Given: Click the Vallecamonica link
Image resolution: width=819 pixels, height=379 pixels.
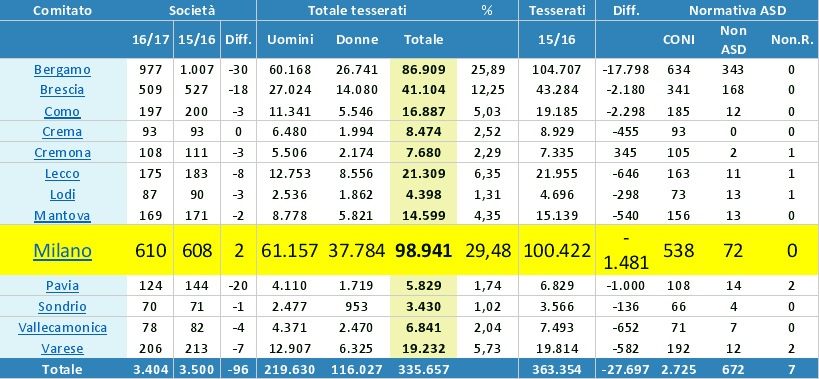Looking at the screenshot, I should click(x=62, y=328).
